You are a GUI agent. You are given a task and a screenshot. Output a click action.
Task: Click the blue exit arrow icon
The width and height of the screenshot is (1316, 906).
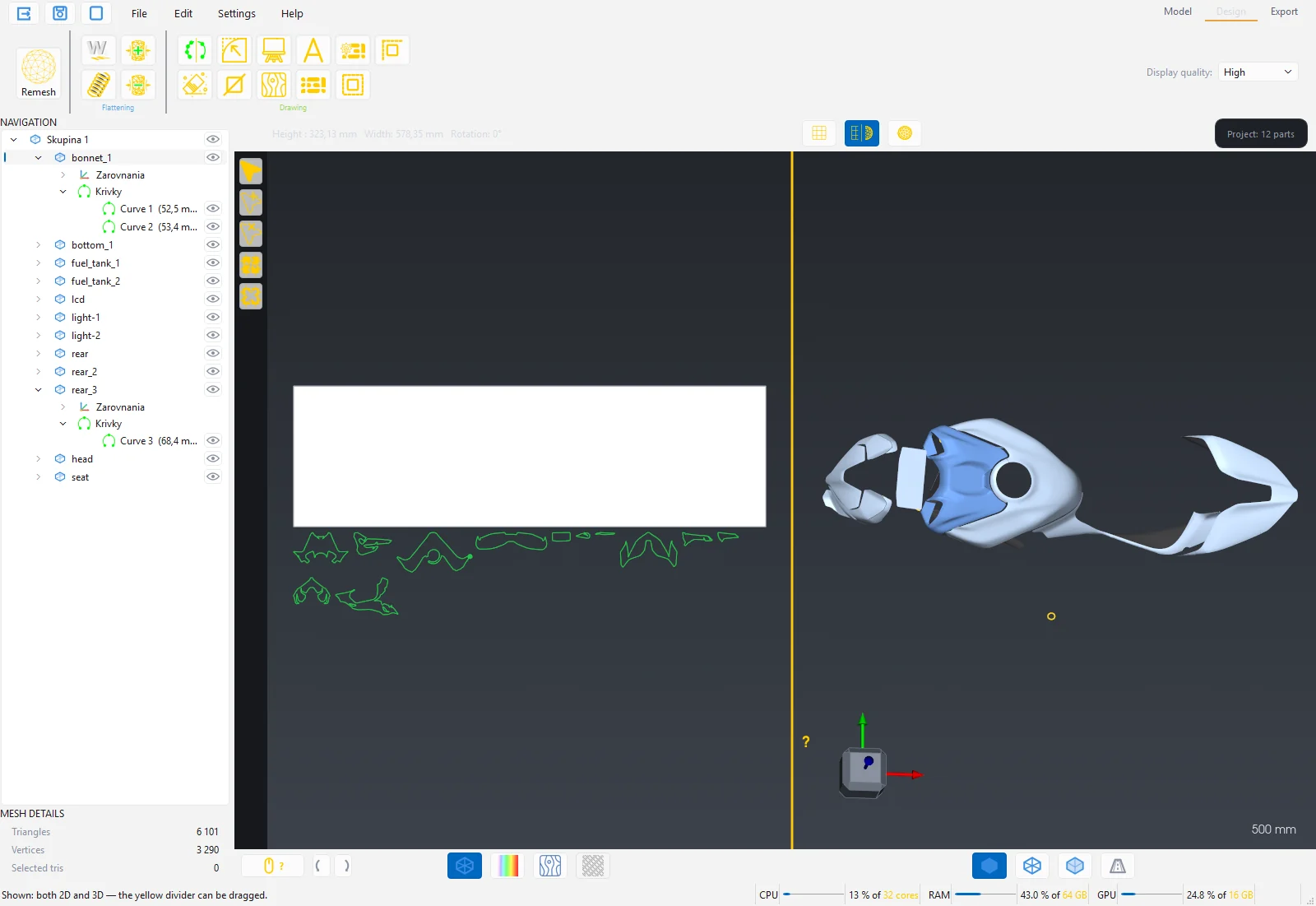24,13
